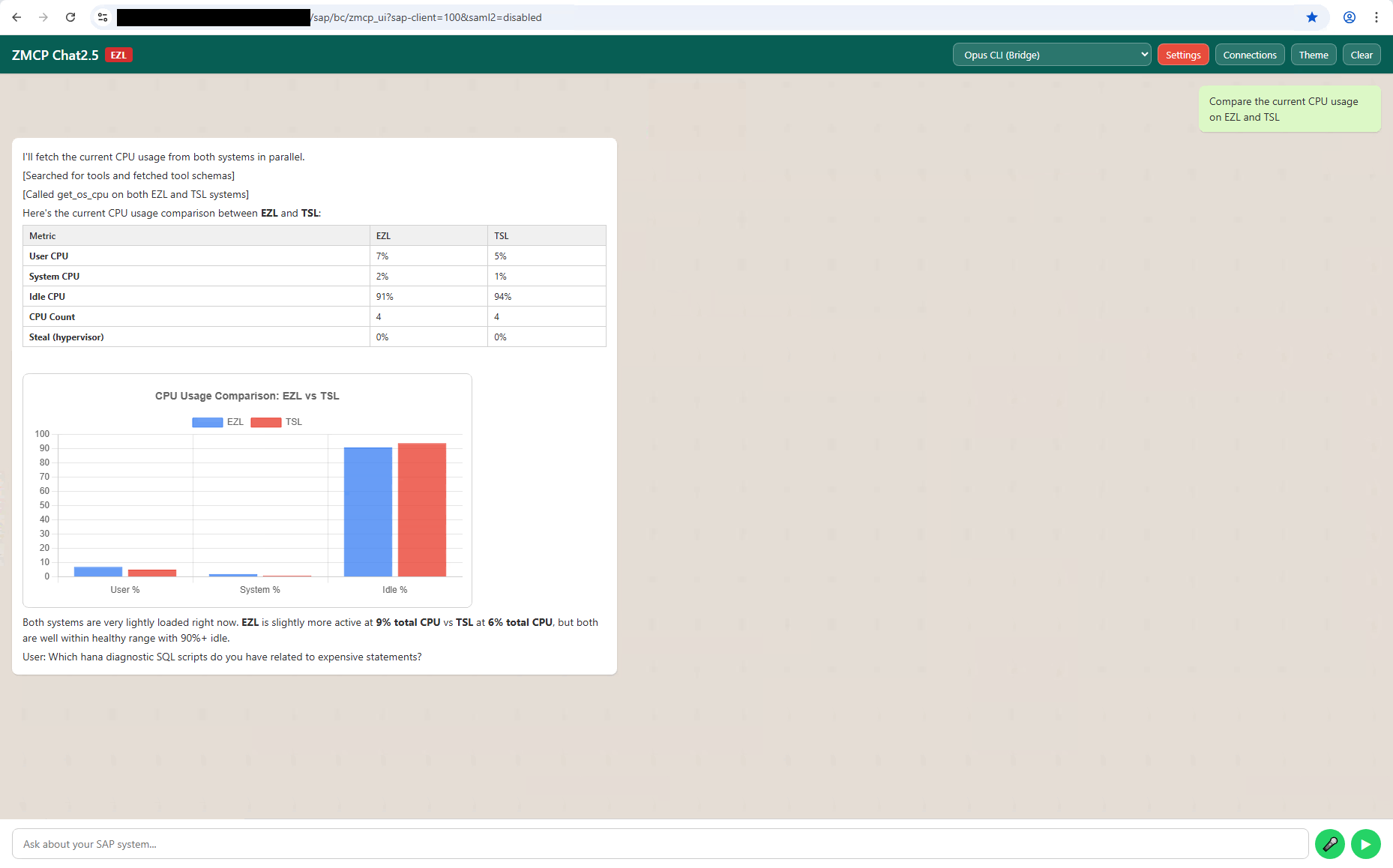Screen dimensions: 1393x868
Task: Click the 94% TSL Idle CPU value
Action: click(502, 296)
